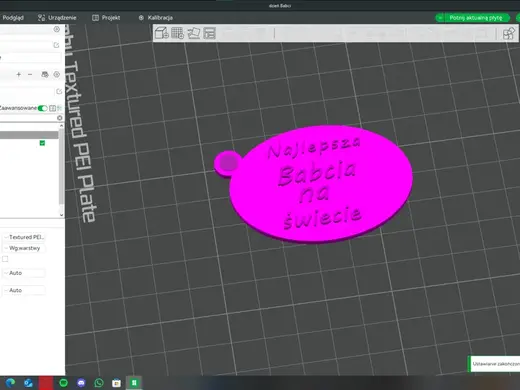
Task: Click Bambu Studio taskbar icon
Action: (134, 383)
